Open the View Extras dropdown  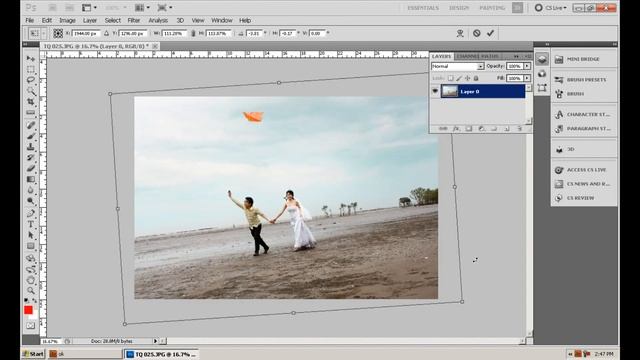(89, 8)
